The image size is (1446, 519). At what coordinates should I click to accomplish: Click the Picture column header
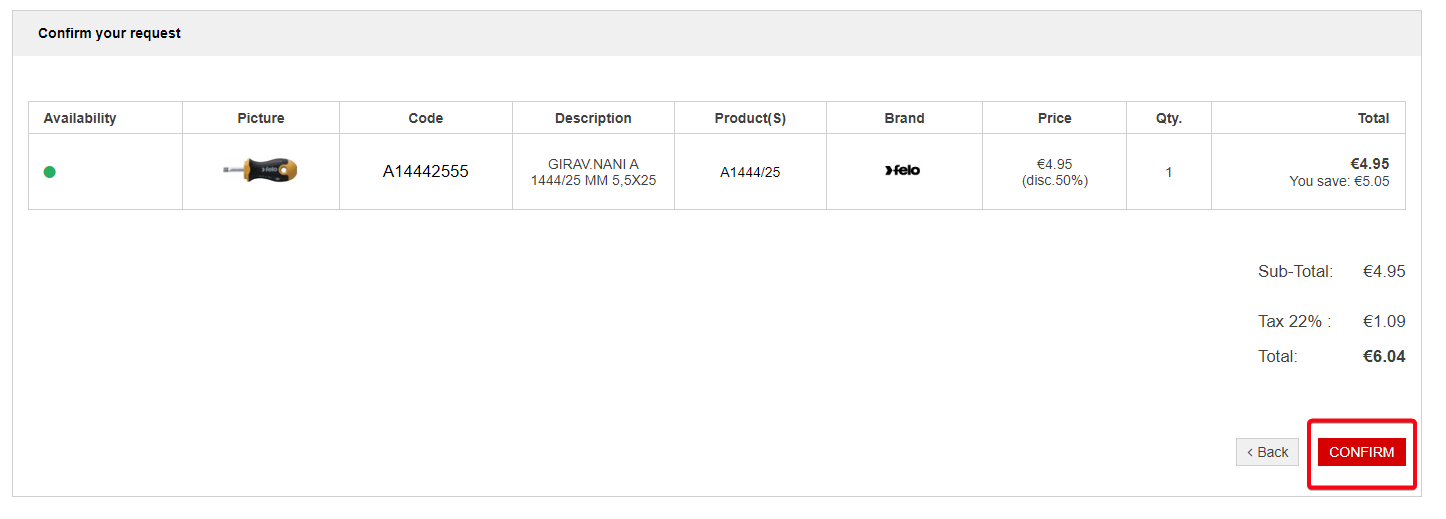(261, 118)
